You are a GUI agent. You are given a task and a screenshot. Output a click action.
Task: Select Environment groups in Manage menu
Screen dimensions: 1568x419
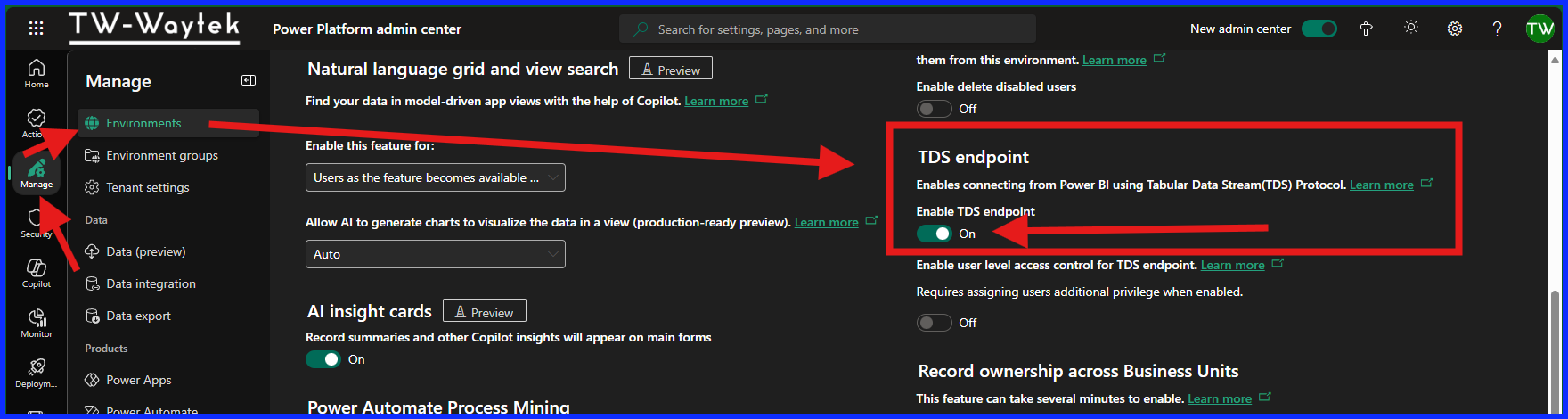162,155
